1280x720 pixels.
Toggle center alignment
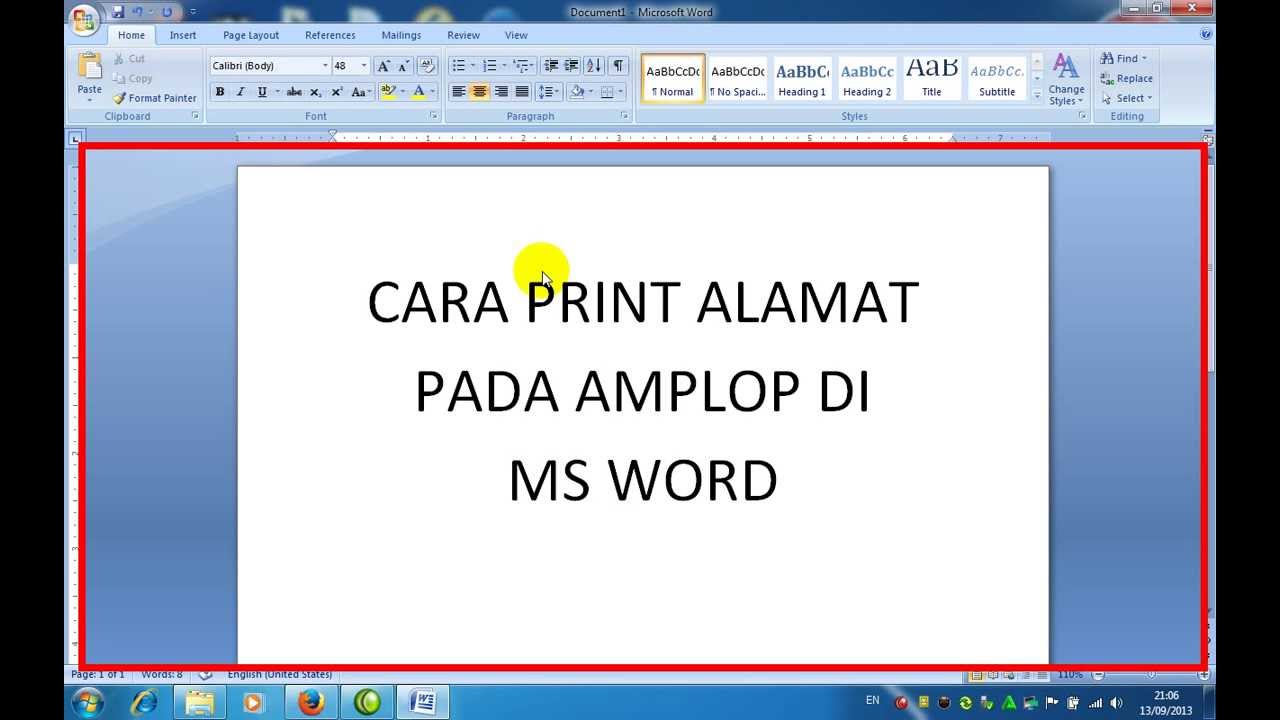coord(480,92)
